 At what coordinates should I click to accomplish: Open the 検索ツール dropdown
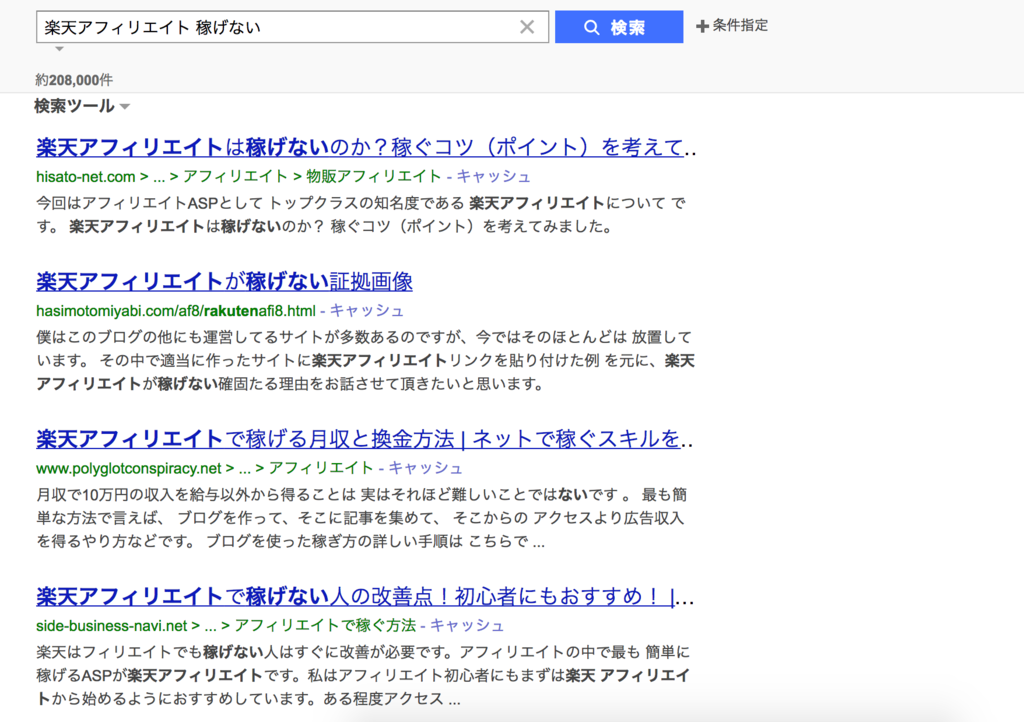click(x=82, y=106)
